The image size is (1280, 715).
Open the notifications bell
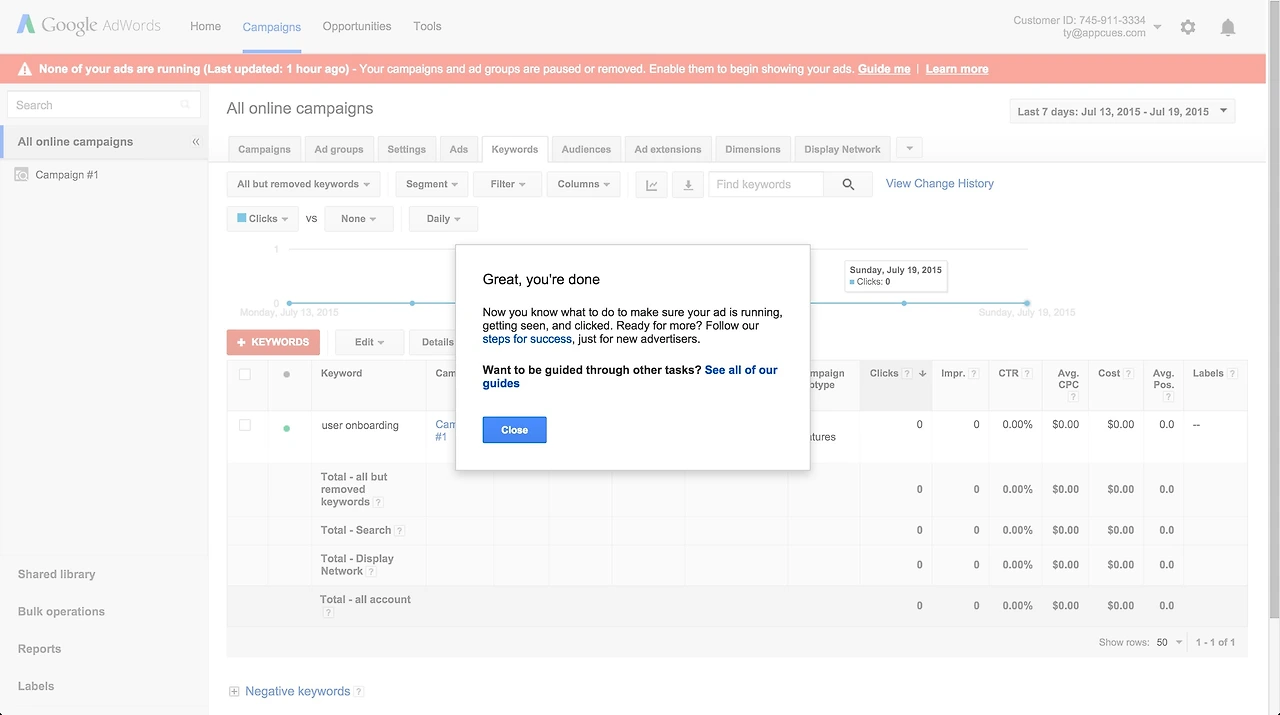1228,27
